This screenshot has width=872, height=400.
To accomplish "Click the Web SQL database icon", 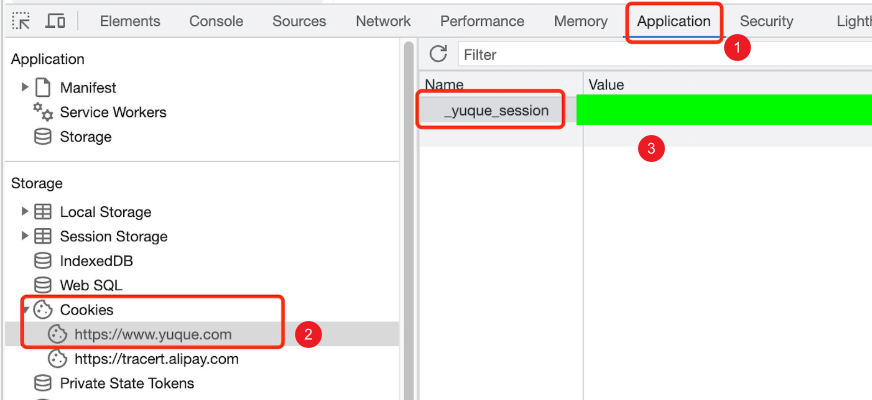I will 43,285.
